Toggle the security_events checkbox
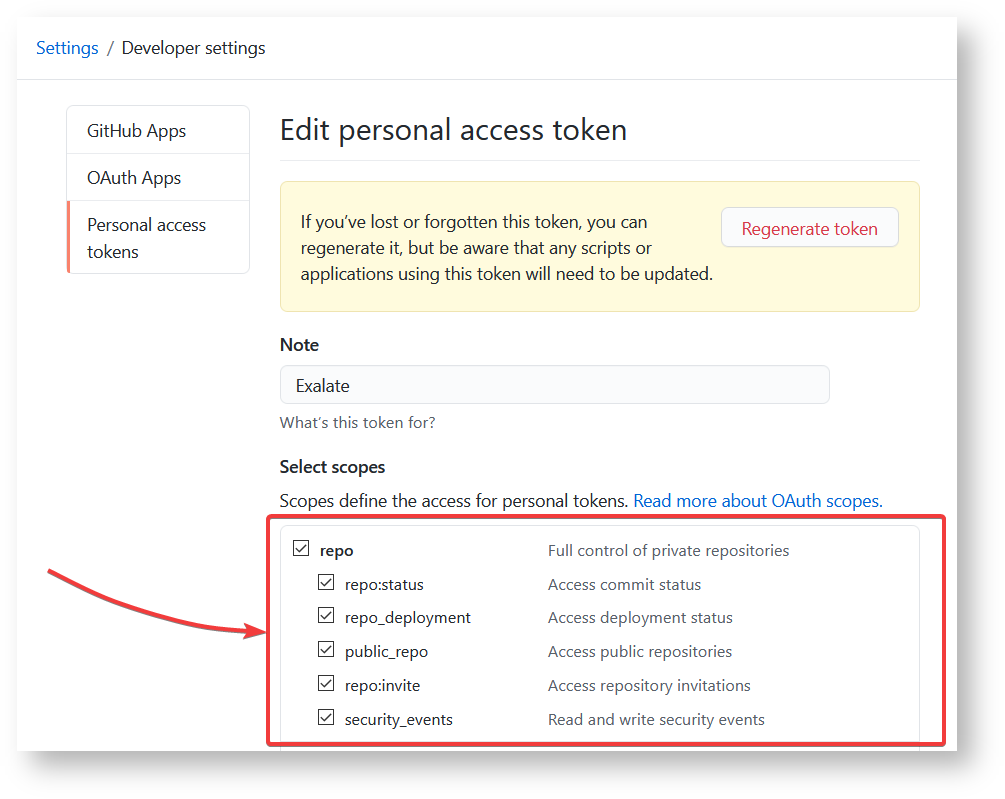The width and height of the screenshot is (1005, 799). (x=326, y=718)
